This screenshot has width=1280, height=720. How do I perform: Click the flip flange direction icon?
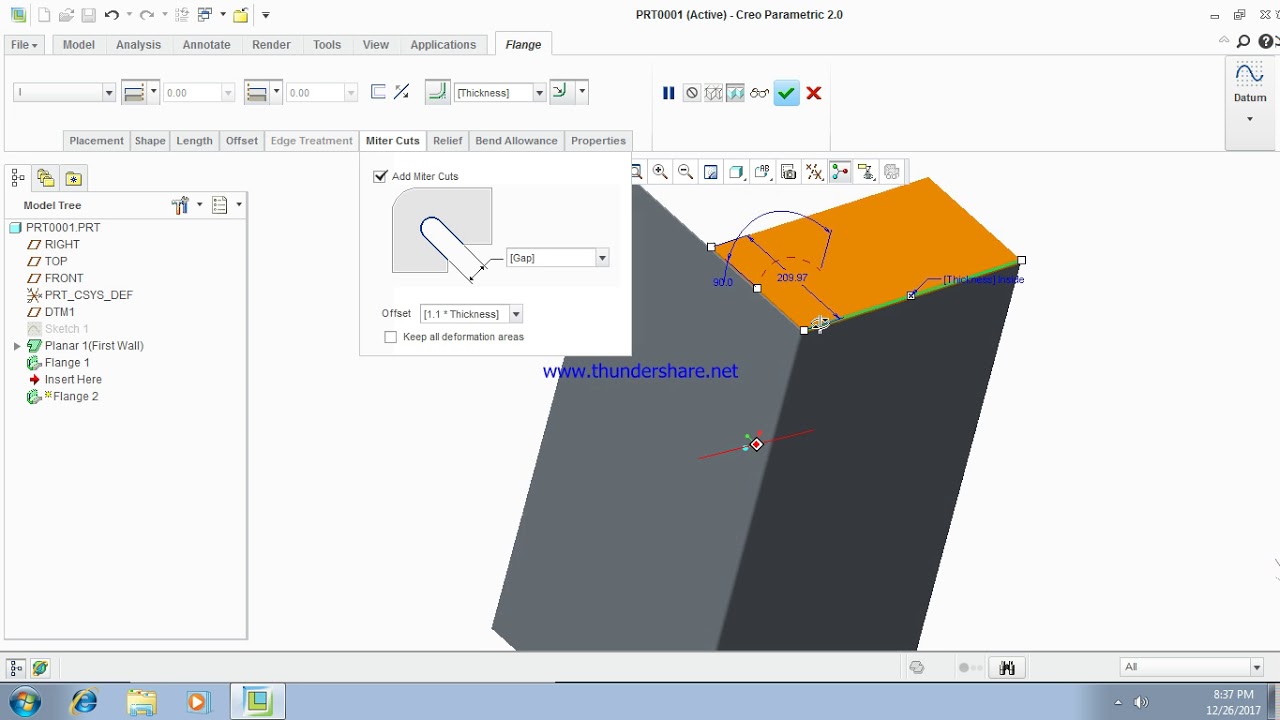pyautogui.click(x=402, y=92)
